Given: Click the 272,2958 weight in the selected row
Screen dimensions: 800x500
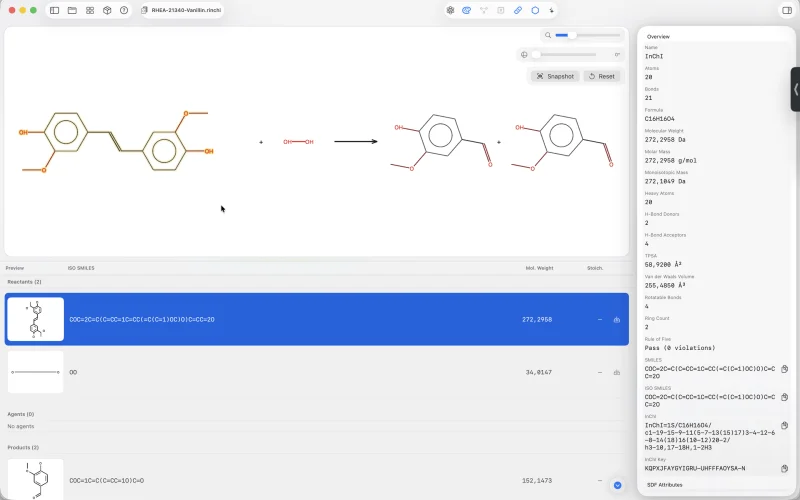Looking at the screenshot, I should (537, 320).
